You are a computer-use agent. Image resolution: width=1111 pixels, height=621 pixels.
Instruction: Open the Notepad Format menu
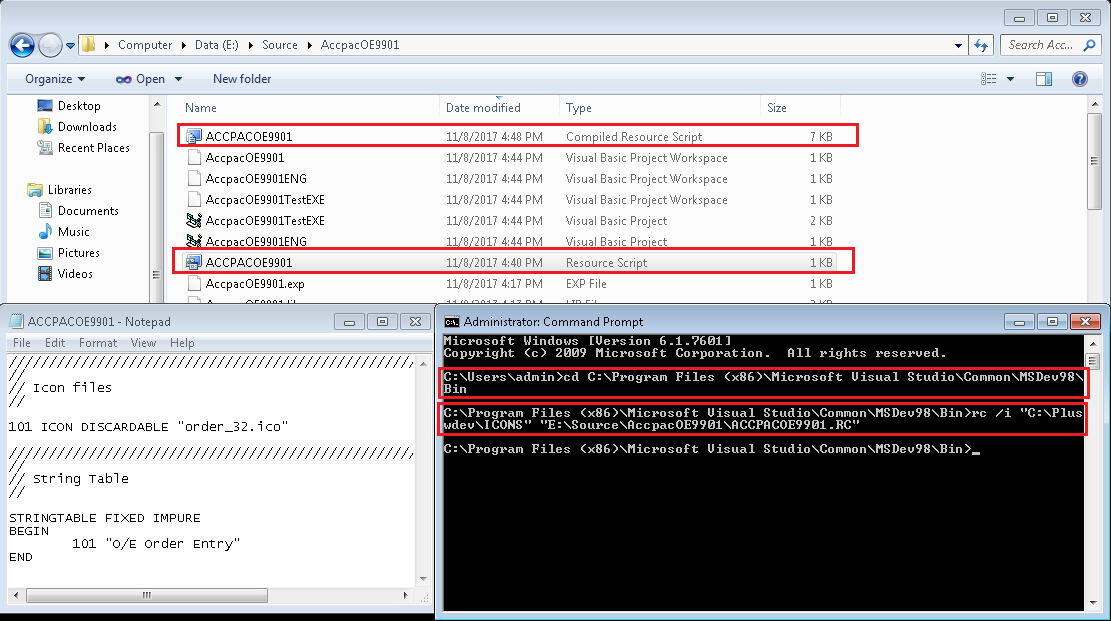click(x=98, y=343)
